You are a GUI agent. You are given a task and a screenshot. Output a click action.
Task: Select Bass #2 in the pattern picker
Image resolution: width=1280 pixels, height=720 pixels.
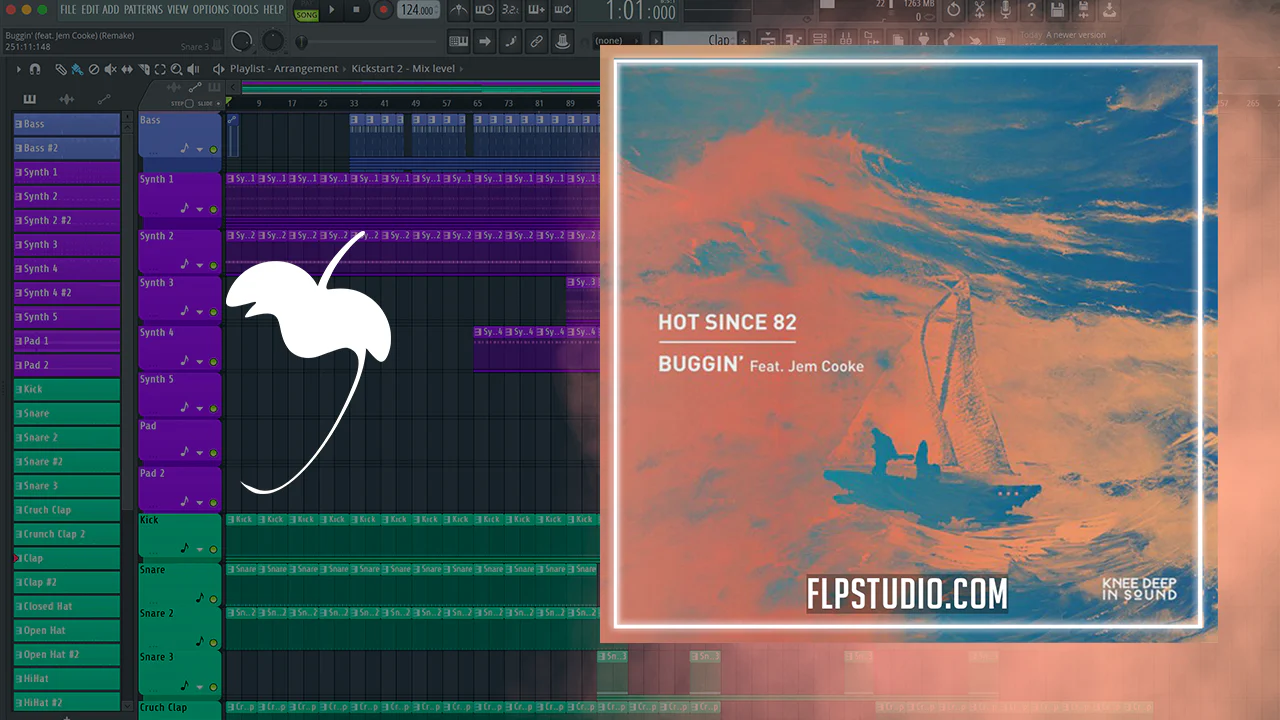pyautogui.click(x=67, y=148)
